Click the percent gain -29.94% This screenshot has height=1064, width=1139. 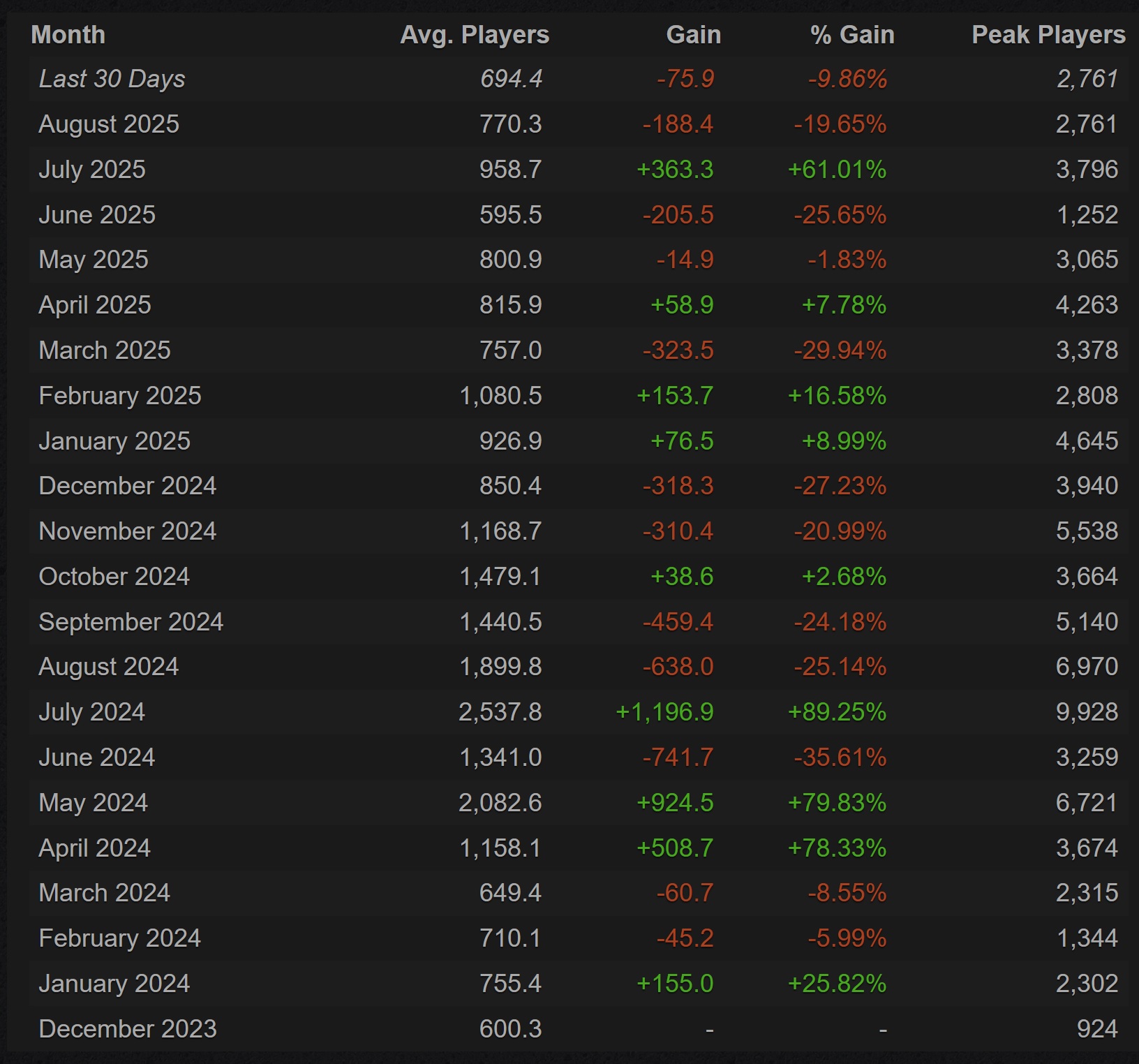(x=840, y=350)
